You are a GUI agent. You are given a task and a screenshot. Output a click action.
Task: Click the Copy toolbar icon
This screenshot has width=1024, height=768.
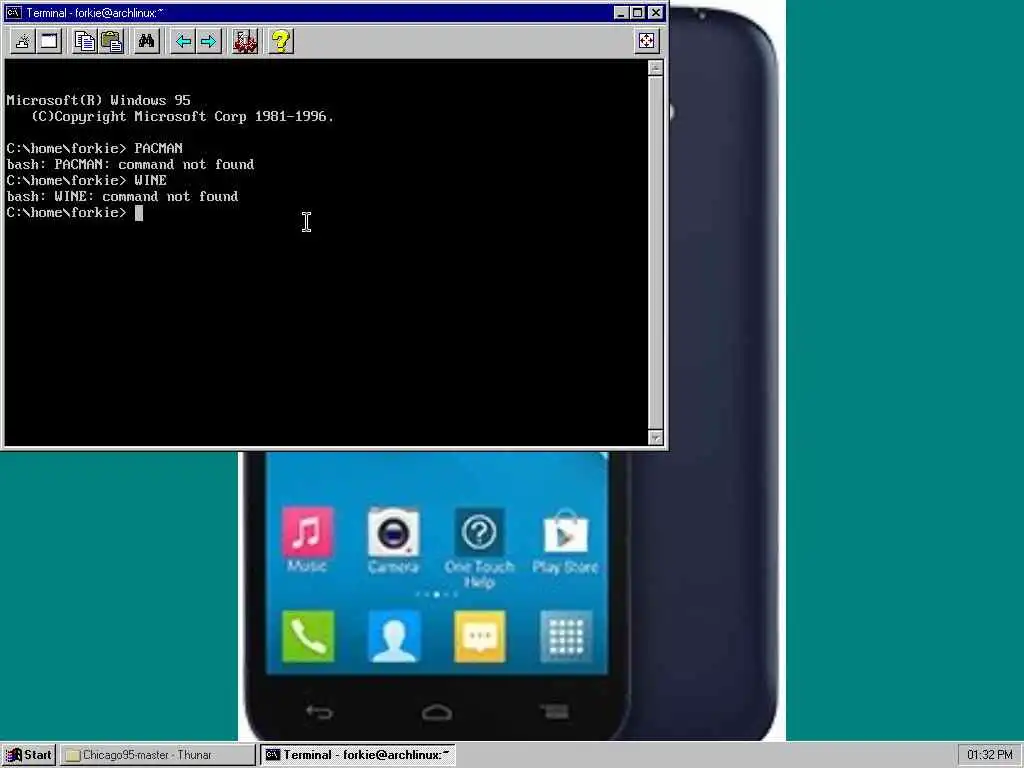click(x=84, y=42)
